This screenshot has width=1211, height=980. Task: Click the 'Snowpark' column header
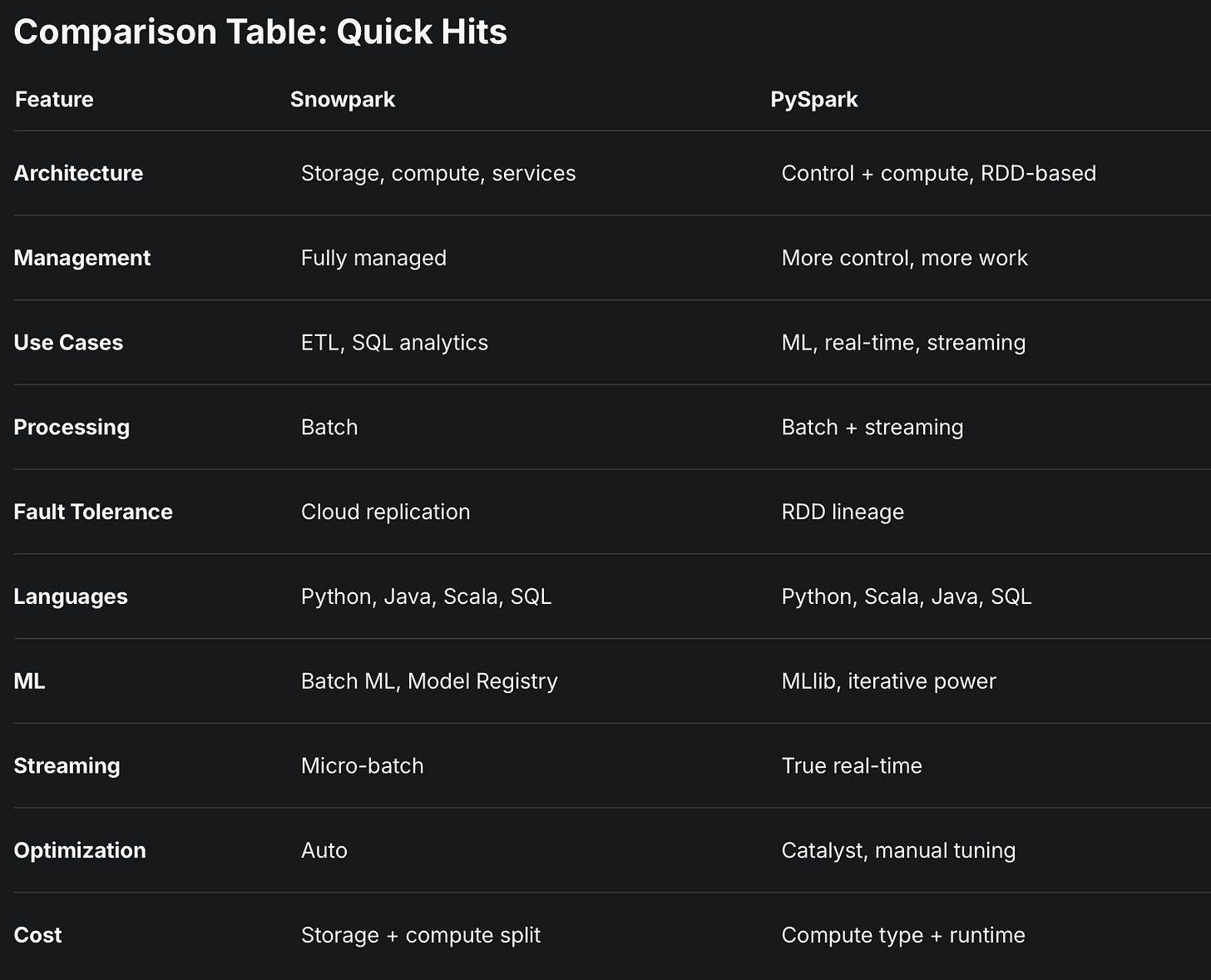(343, 99)
